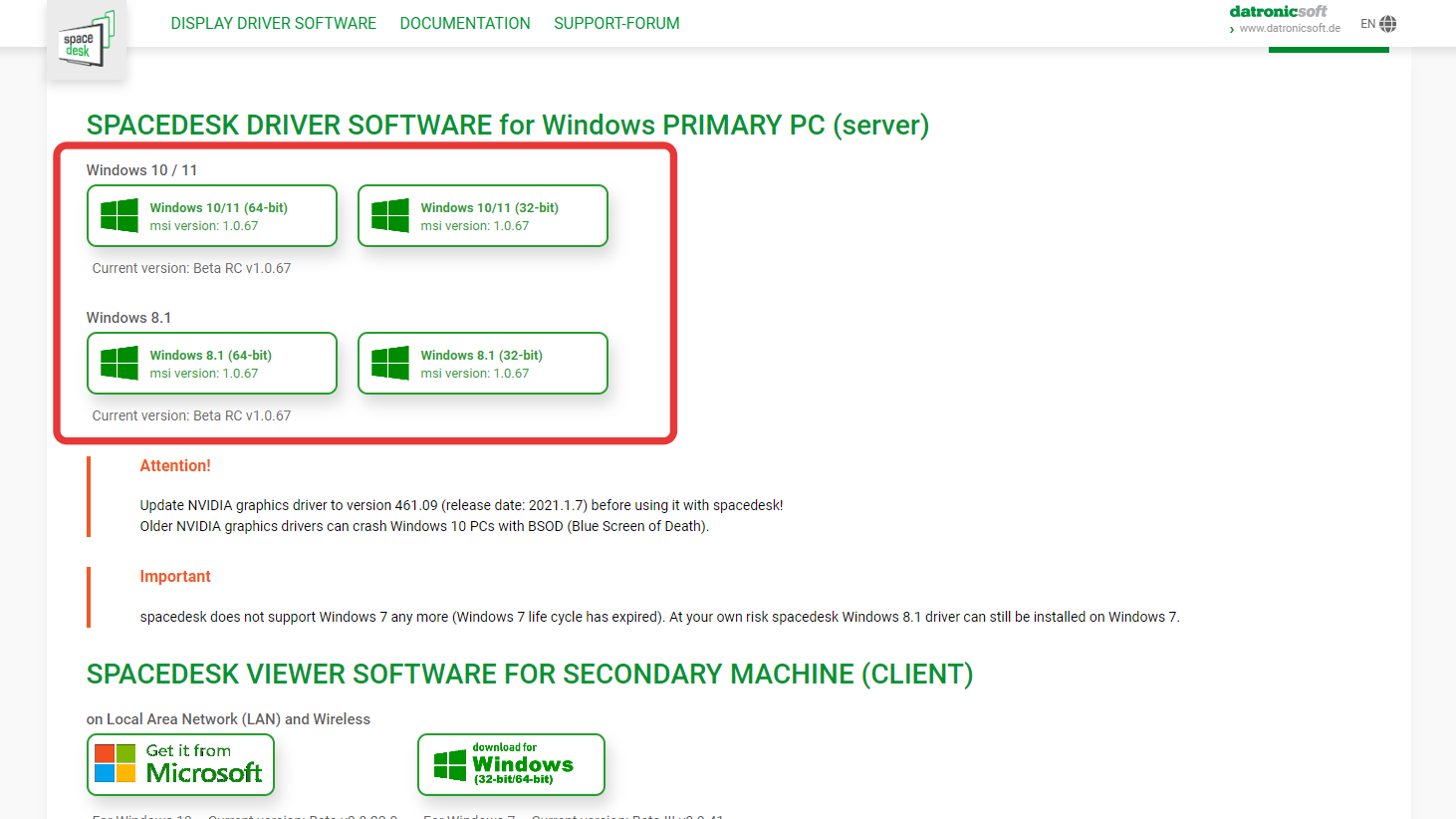Select the NVIDIA driver update warning text

(461, 505)
